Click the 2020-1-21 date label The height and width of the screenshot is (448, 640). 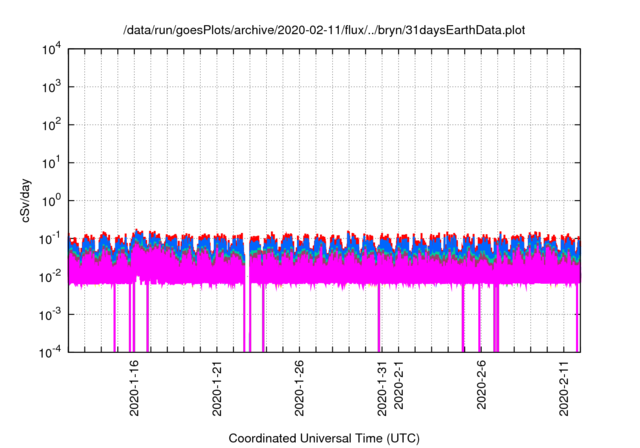(217, 388)
